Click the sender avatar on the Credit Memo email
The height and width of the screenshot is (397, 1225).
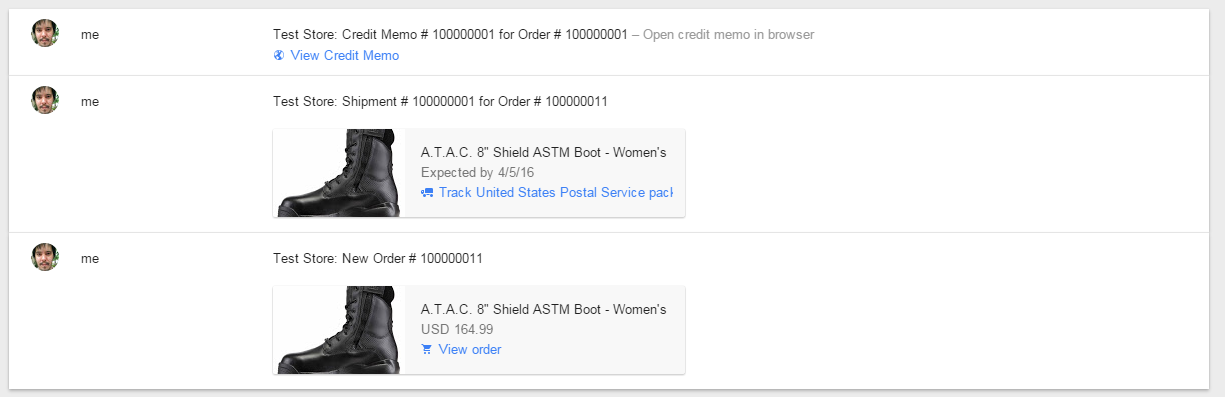click(45, 33)
